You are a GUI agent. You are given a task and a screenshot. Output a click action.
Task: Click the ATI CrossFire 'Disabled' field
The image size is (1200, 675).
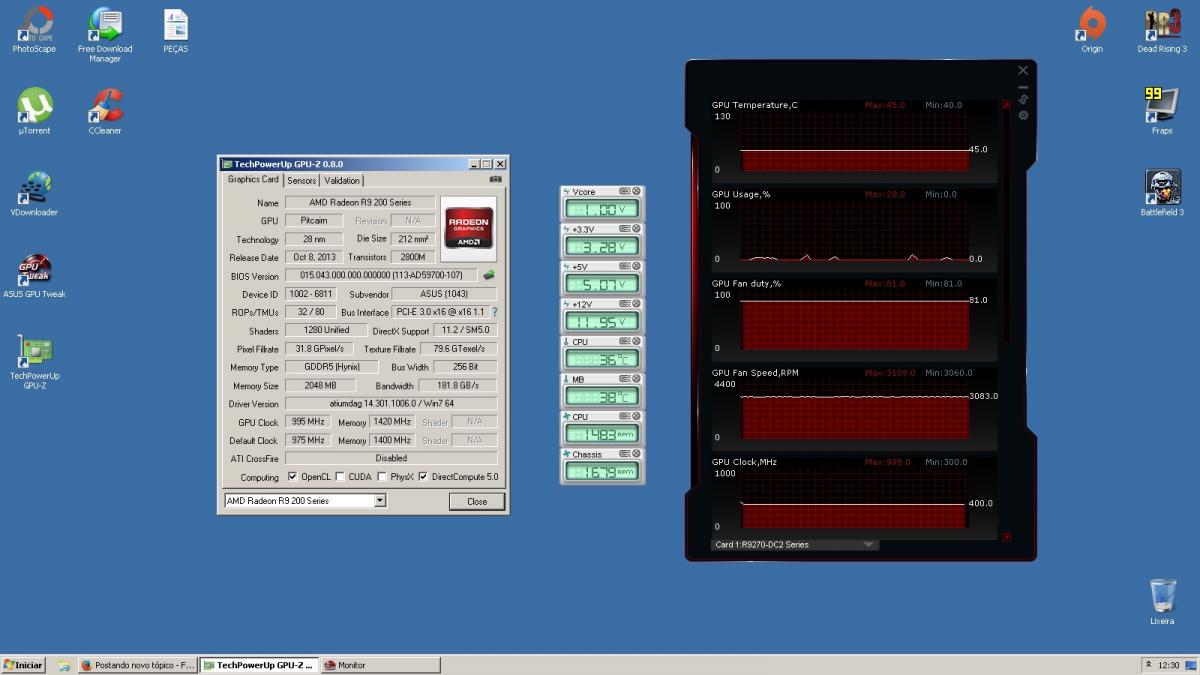(x=391, y=458)
